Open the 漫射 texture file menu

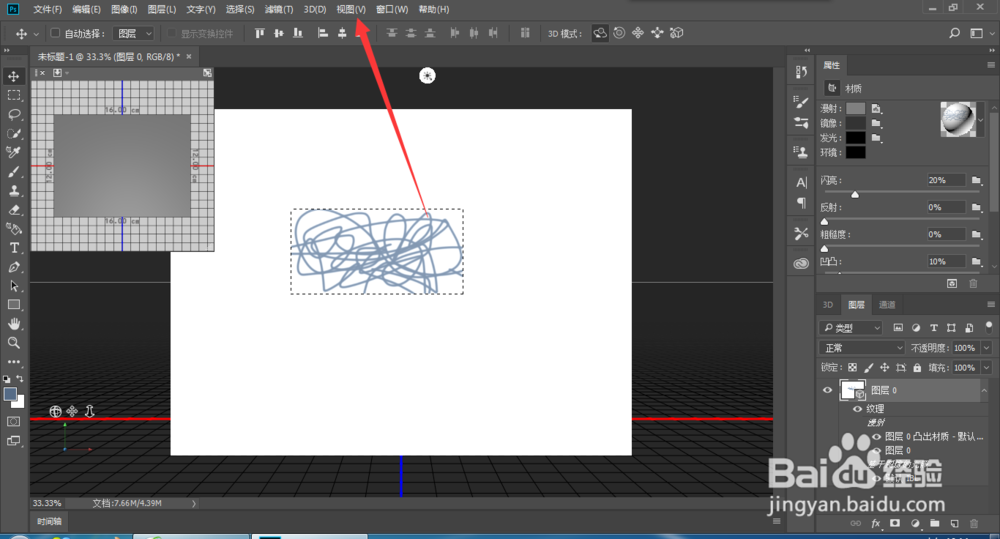(876, 108)
